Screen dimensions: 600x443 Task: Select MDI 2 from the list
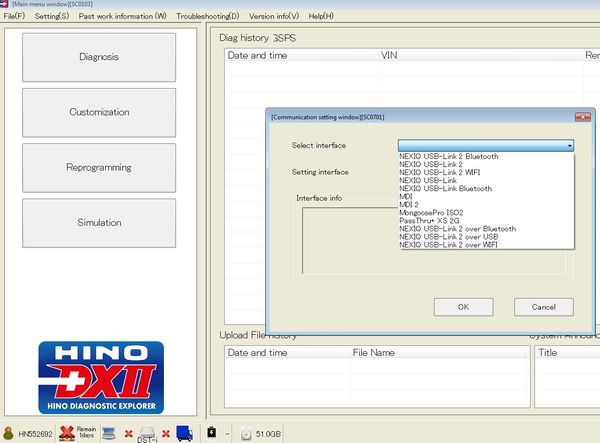tap(409, 205)
